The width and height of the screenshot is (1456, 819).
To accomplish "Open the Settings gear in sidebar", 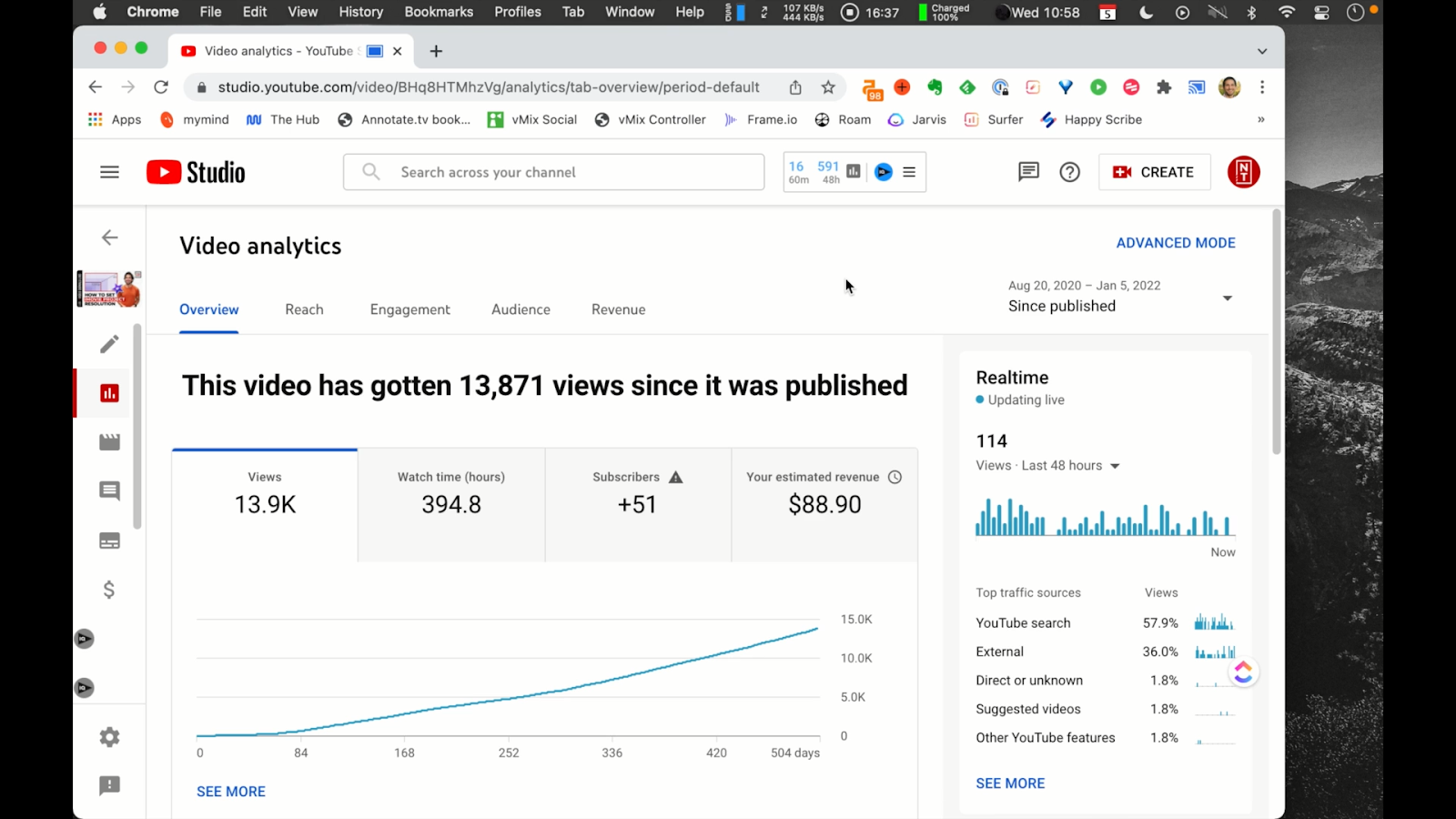I will (x=109, y=737).
